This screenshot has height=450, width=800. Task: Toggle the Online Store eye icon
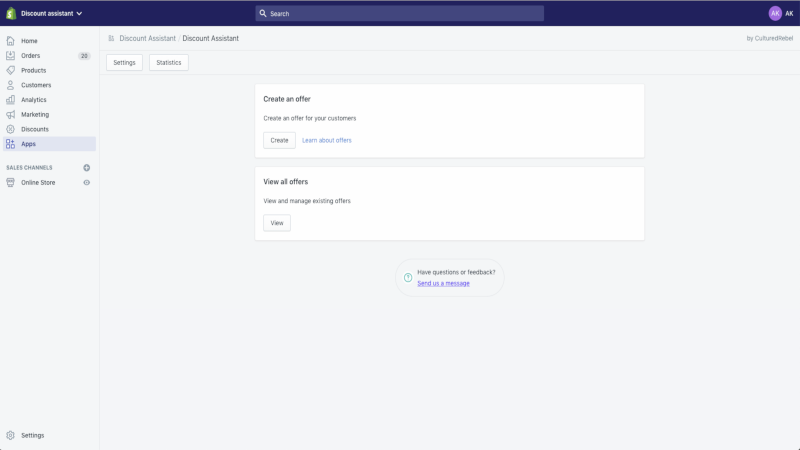(x=87, y=183)
